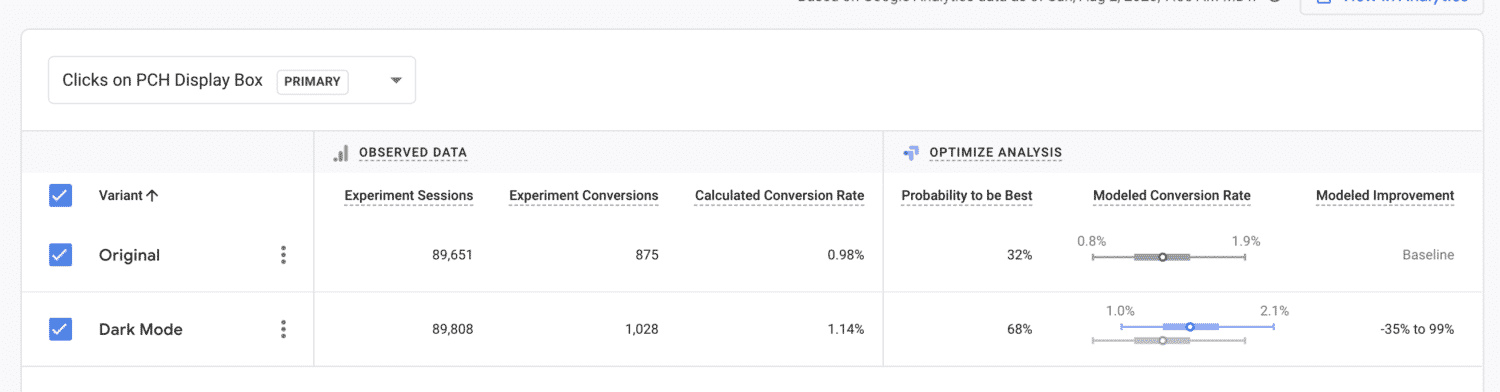The width and height of the screenshot is (1500, 392).
Task: Click the Calculated Conversion Rate header
Action: click(780, 196)
